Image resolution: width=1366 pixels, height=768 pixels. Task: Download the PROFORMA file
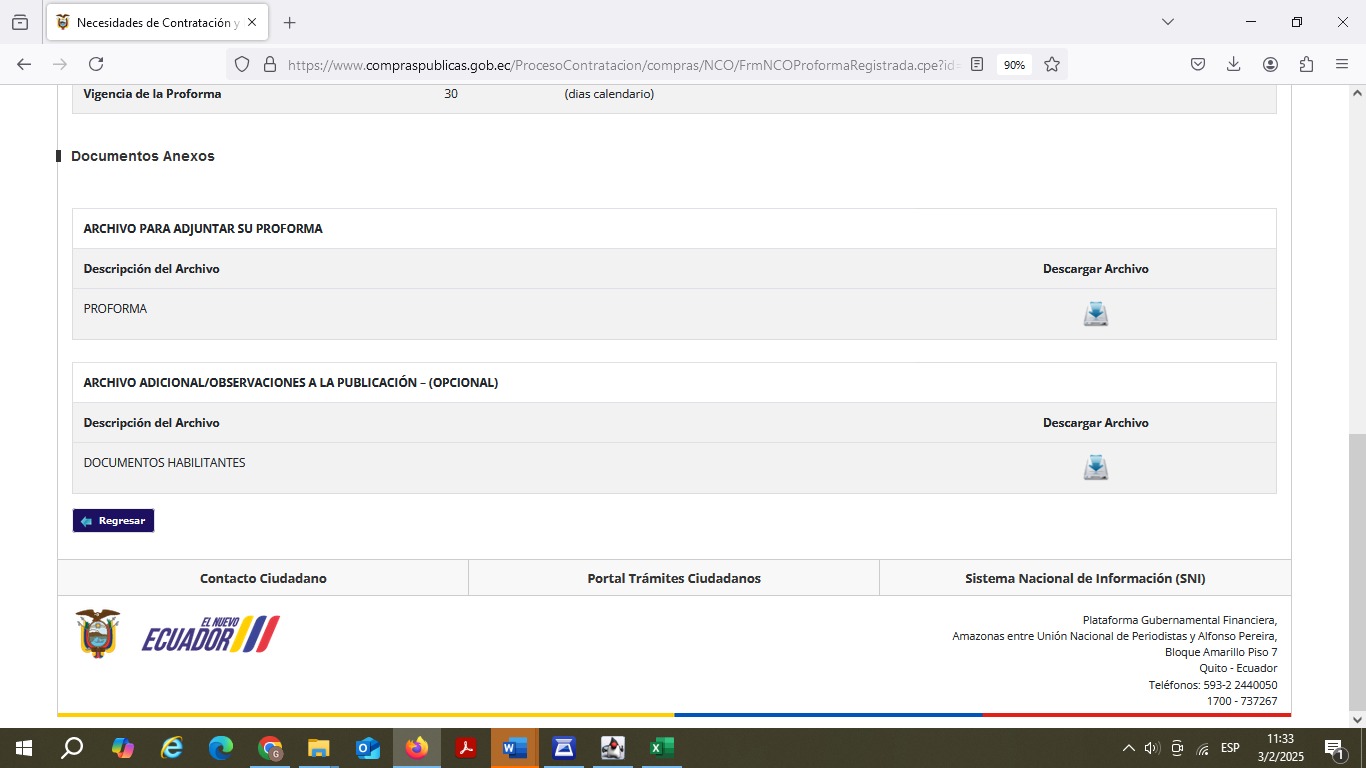[x=1095, y=314]
